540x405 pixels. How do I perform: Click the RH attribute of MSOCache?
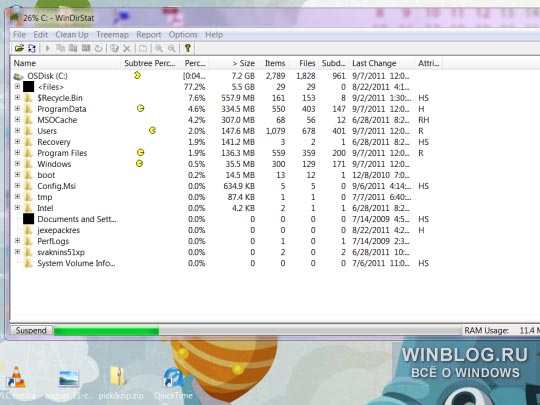tap(424, 120)
